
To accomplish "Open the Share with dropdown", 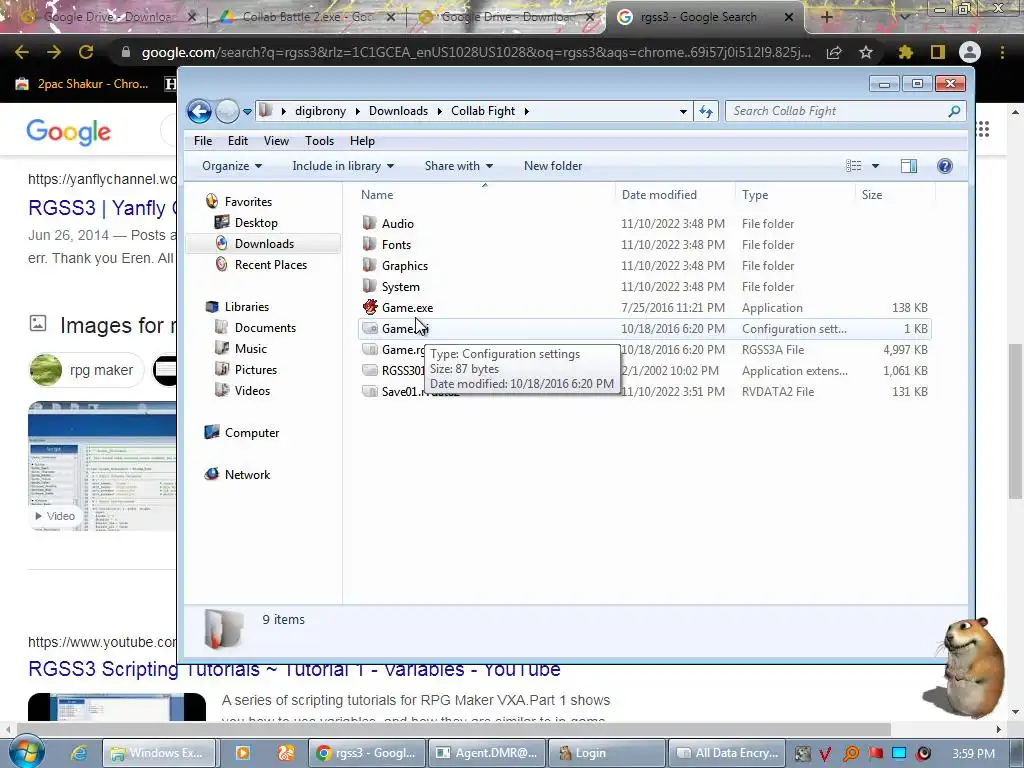I will (x=458, y=166).
